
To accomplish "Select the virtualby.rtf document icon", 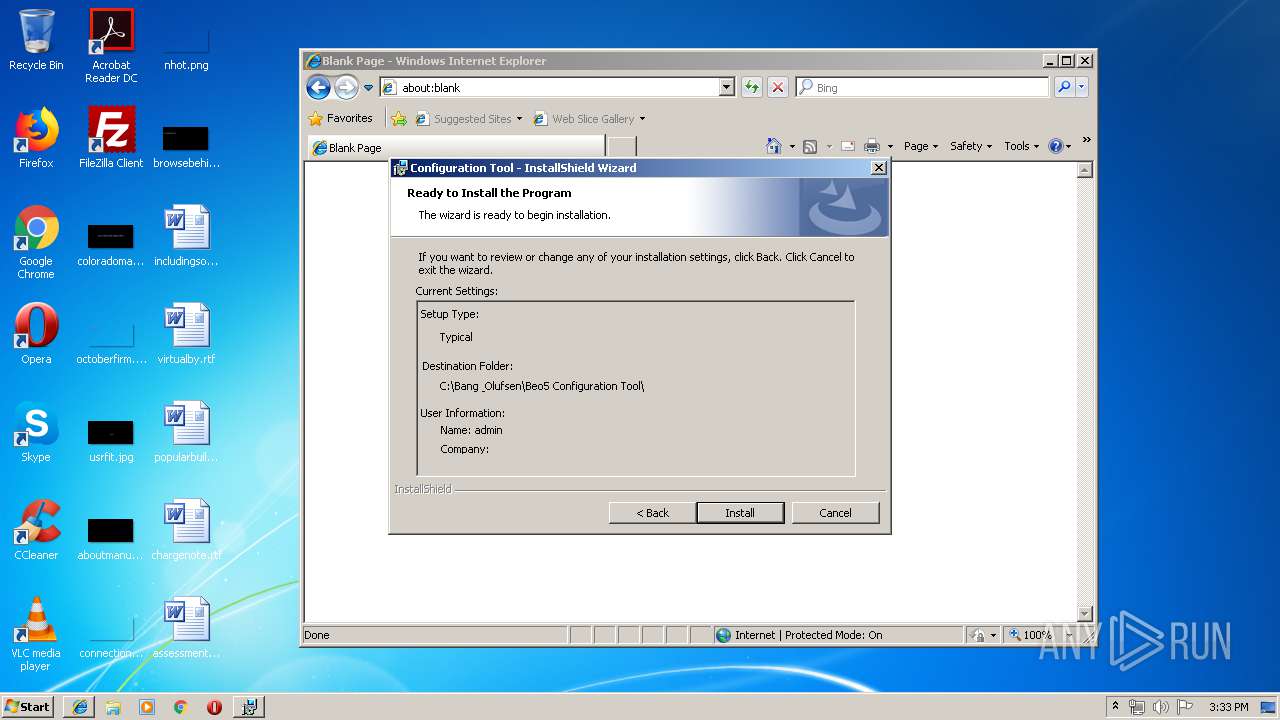I will [186, 334].
